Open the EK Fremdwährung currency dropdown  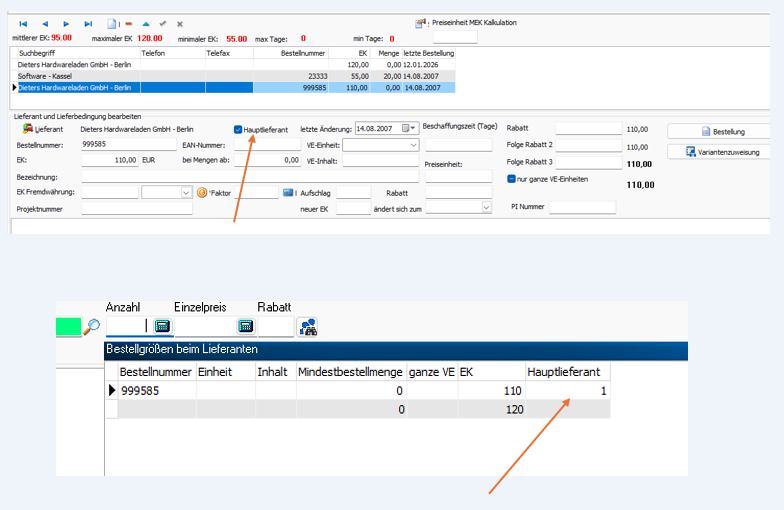click(185, 192)
